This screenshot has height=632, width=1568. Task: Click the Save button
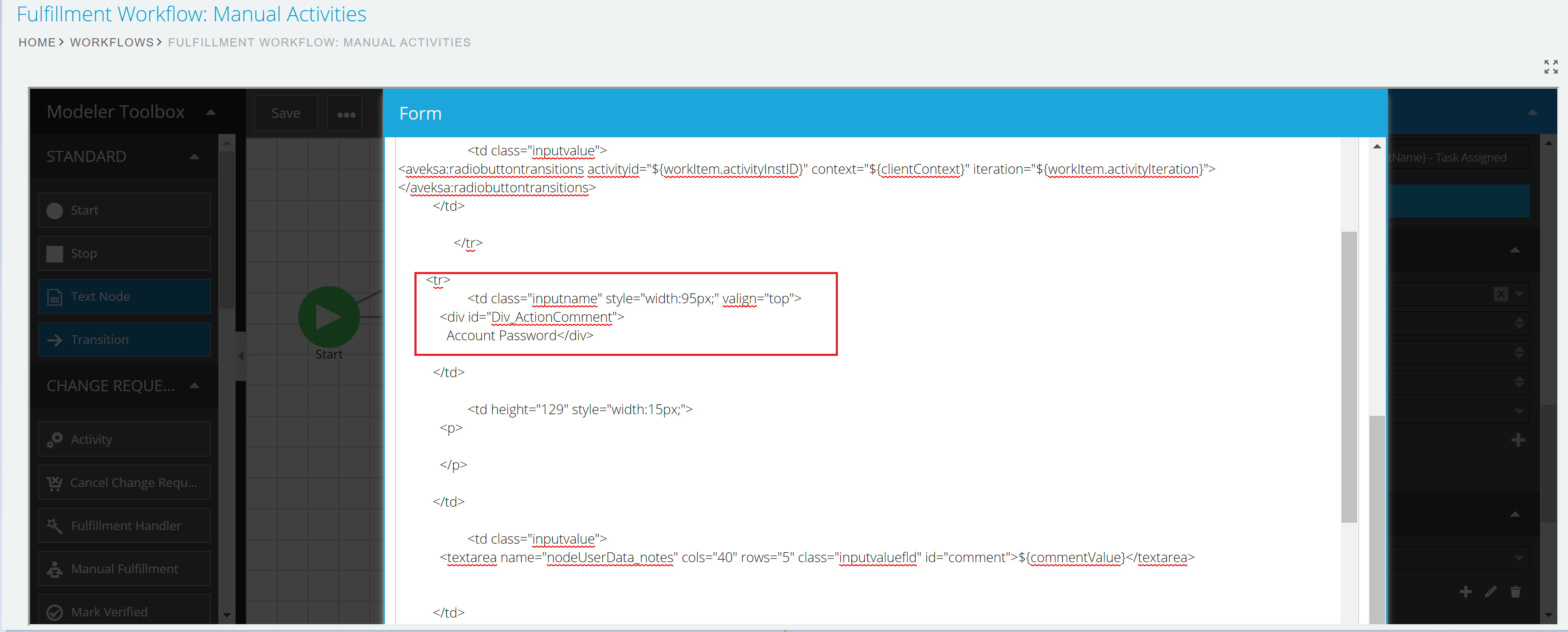(x=285, y=114)
